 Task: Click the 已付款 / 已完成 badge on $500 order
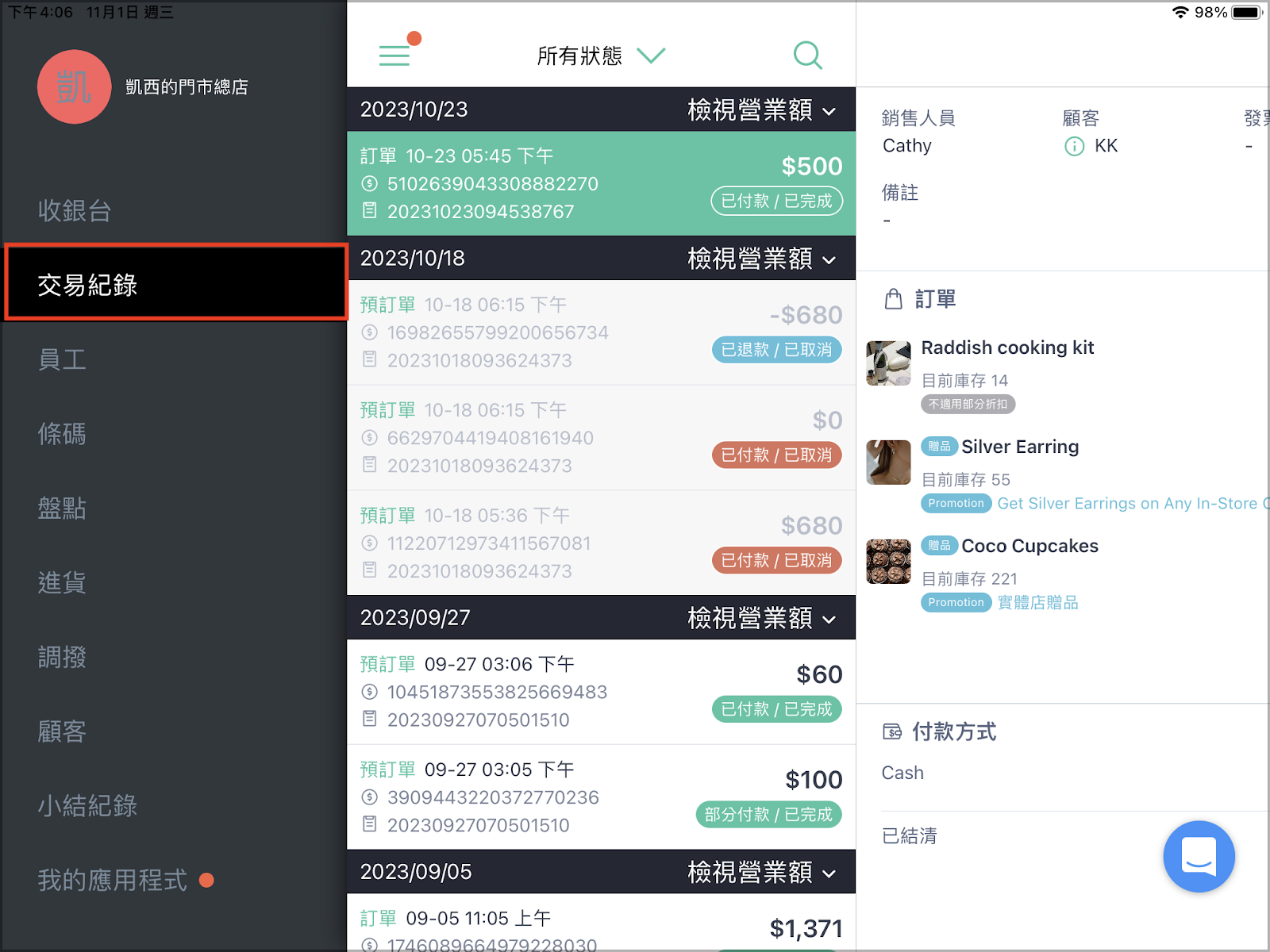point(776,201)
